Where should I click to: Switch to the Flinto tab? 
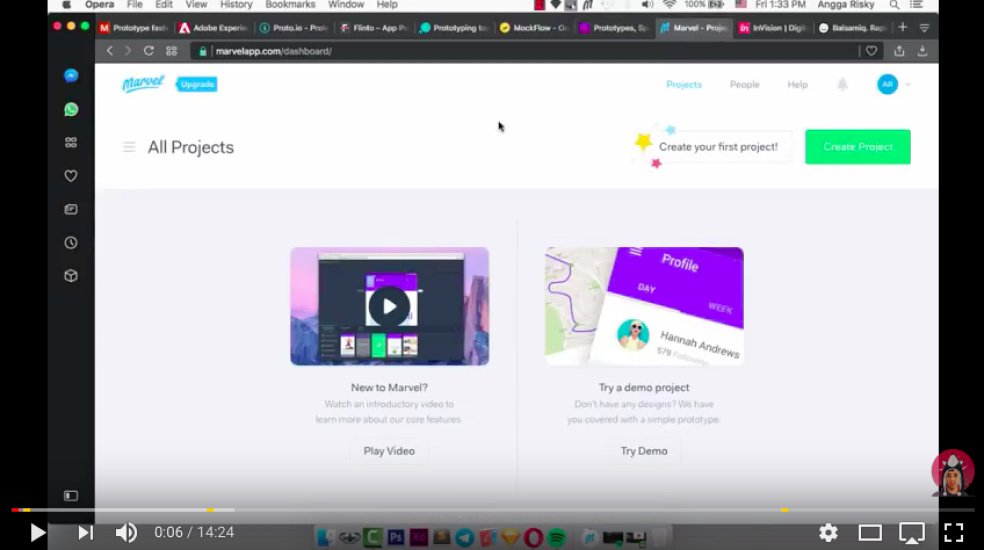coord(374,28)
